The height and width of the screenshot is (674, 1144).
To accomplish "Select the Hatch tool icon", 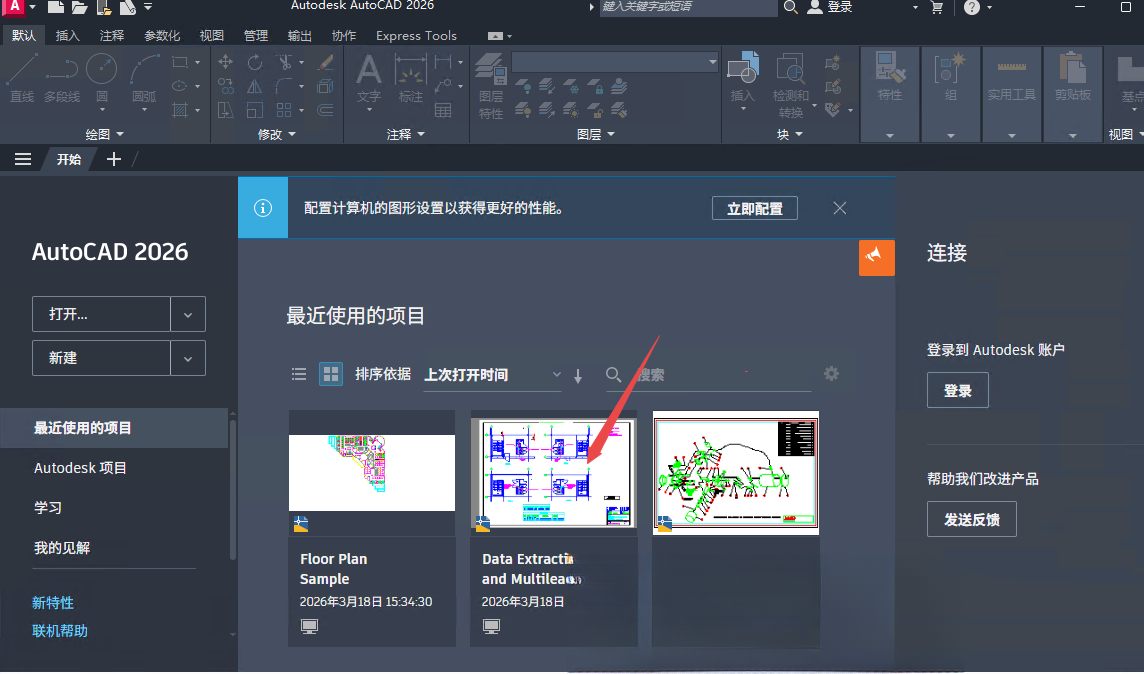I will pos(179,110).
